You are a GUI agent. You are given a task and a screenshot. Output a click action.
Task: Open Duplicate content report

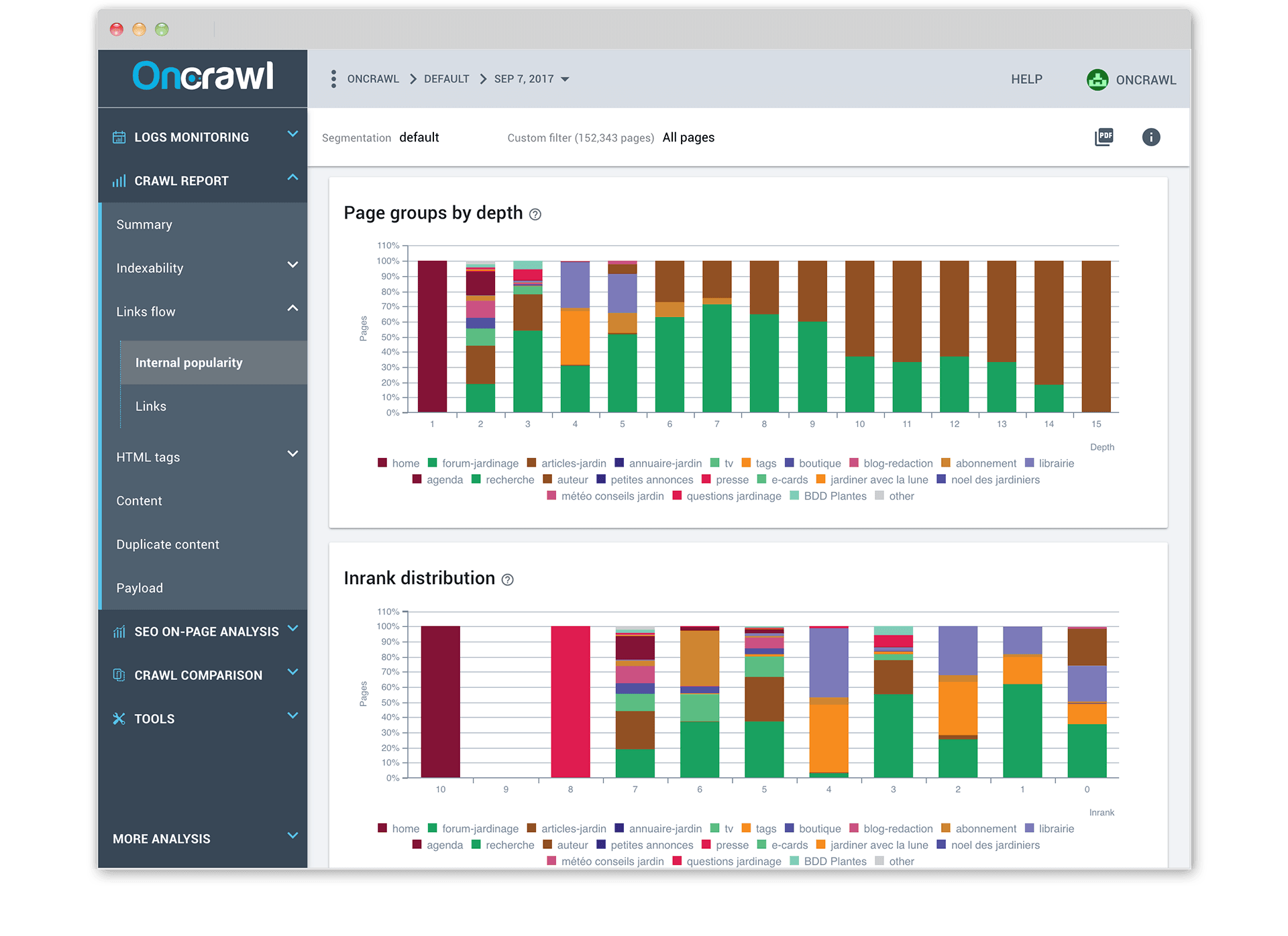pos(168,544)
